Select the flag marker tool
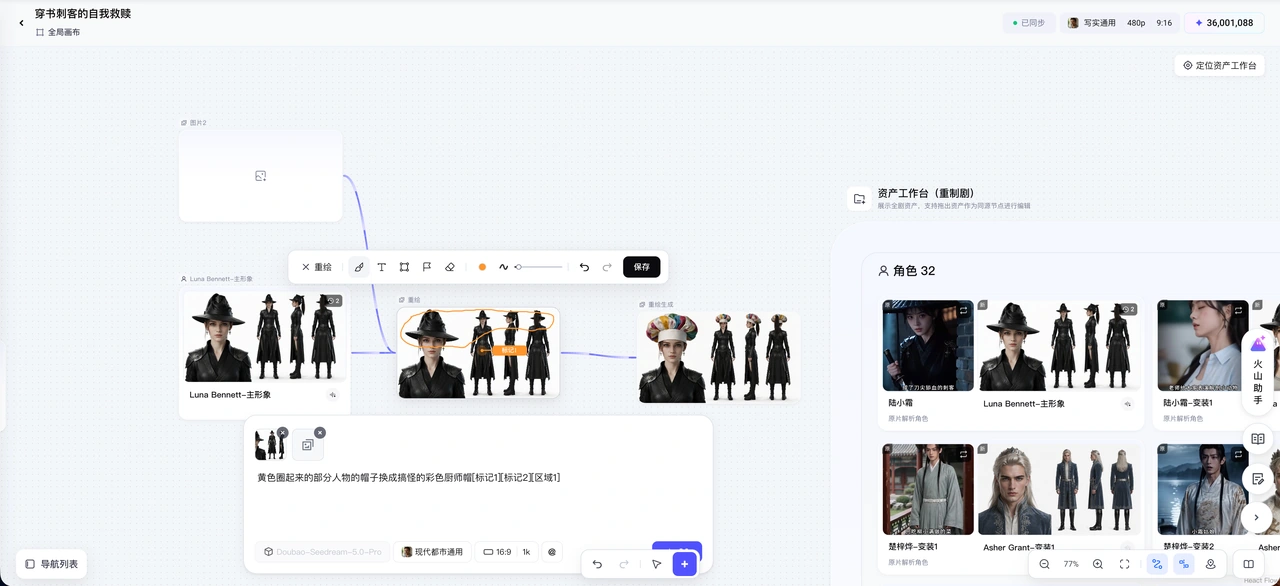This screenshot has height=586, width=1280. pyautogui.click(x=427, y=267)
